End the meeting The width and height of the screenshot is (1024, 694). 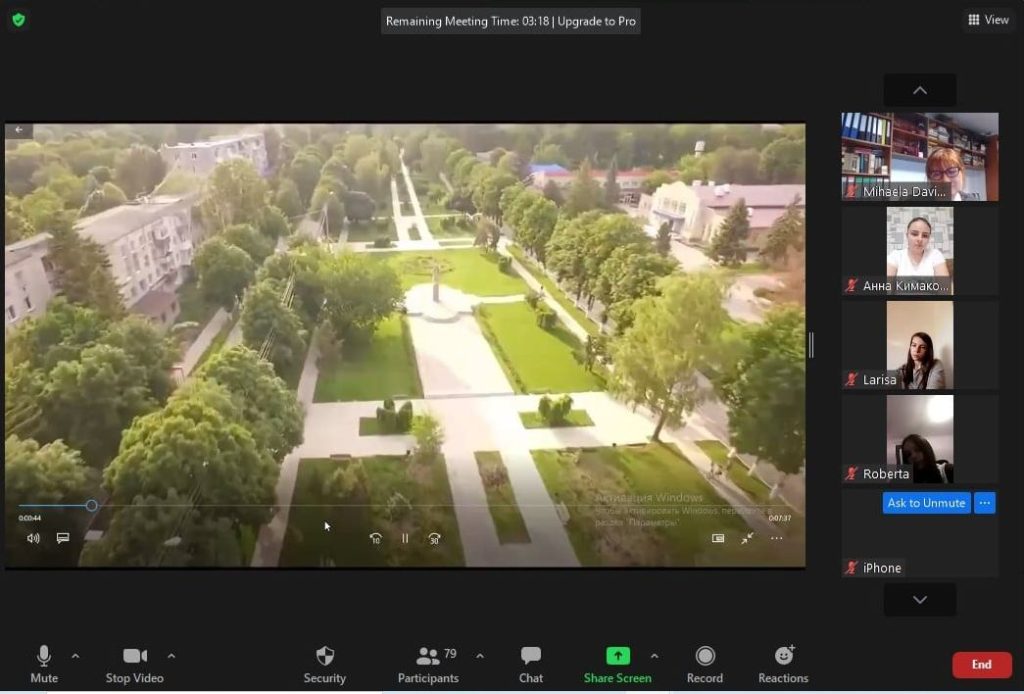tap(982, 665)
